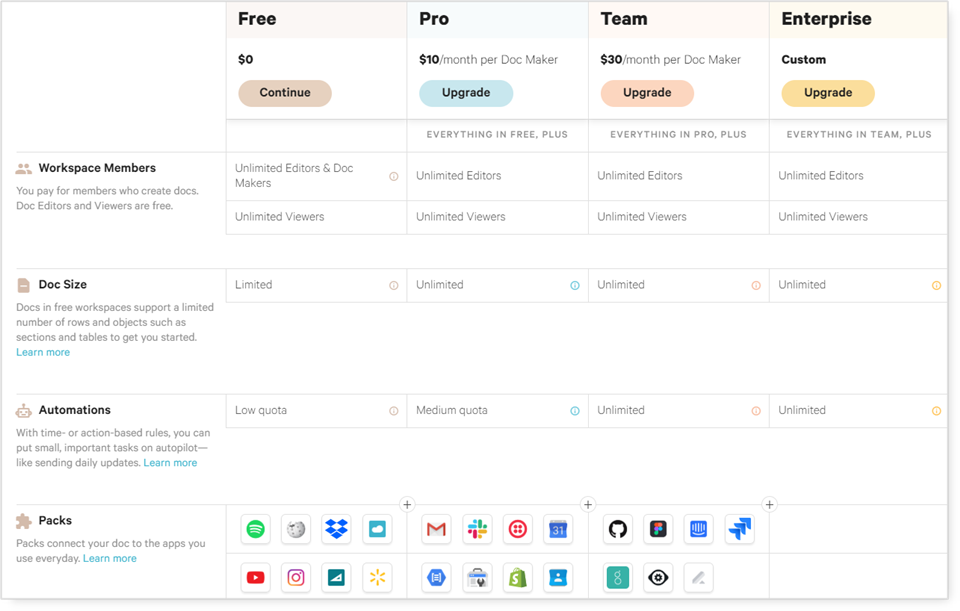Open Learn more under Doc Size

coord(43,351)
